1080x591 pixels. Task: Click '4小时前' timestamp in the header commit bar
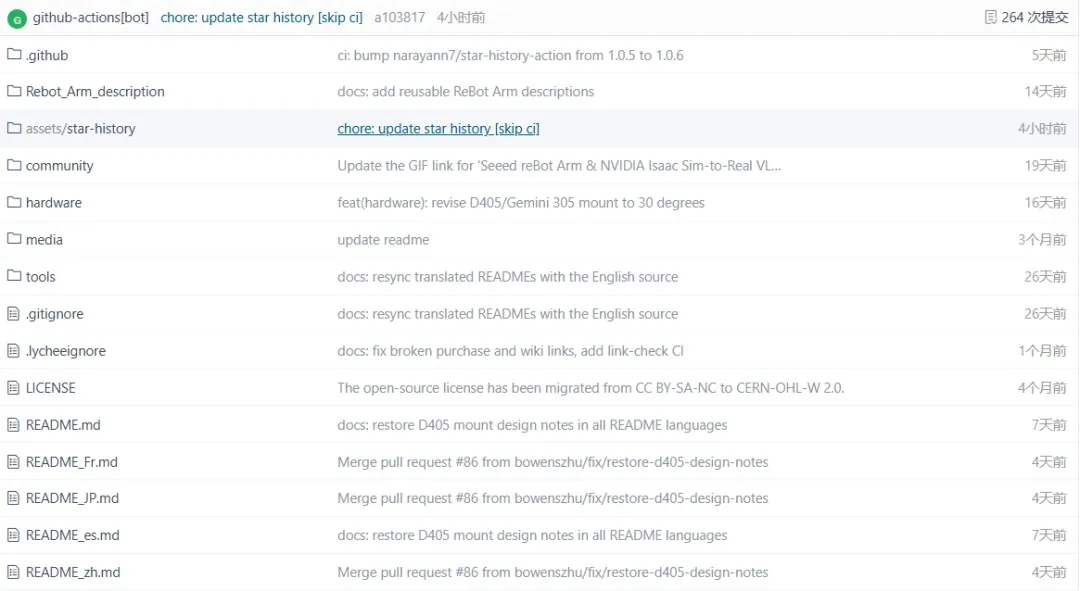(461, 17)
